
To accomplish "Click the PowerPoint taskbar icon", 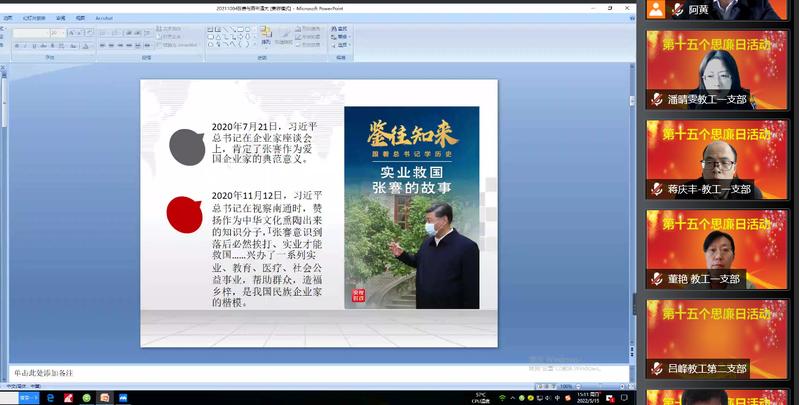I will pyautogui.click(x=105, y=397).
